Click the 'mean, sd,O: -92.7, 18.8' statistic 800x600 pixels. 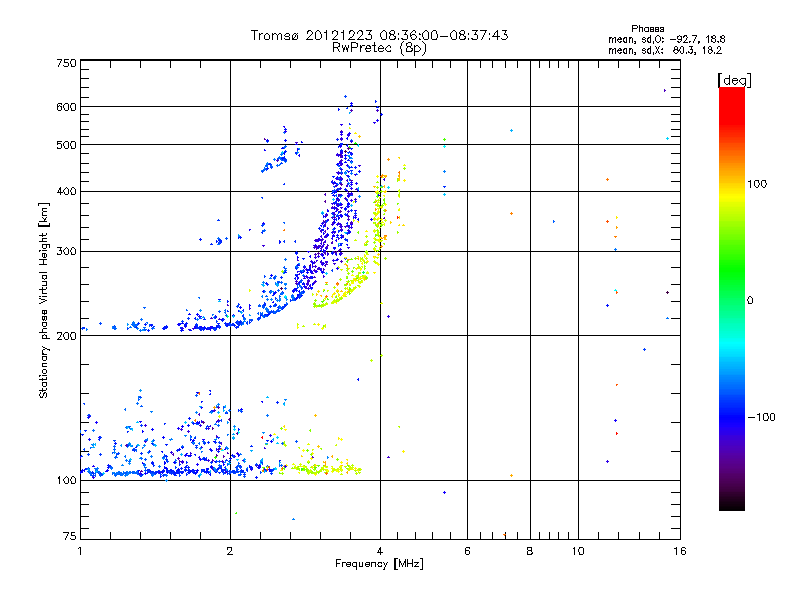click(666, 39)
